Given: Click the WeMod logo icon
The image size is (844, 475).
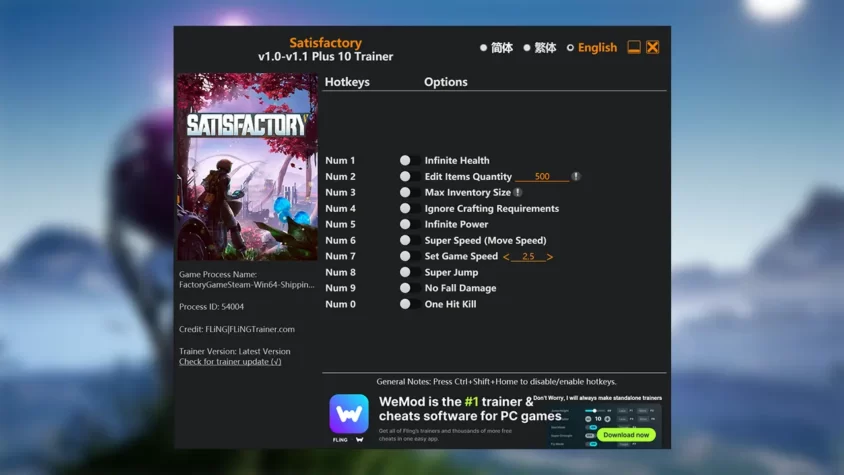Looking at the screenshot, I should click(349, 414).
